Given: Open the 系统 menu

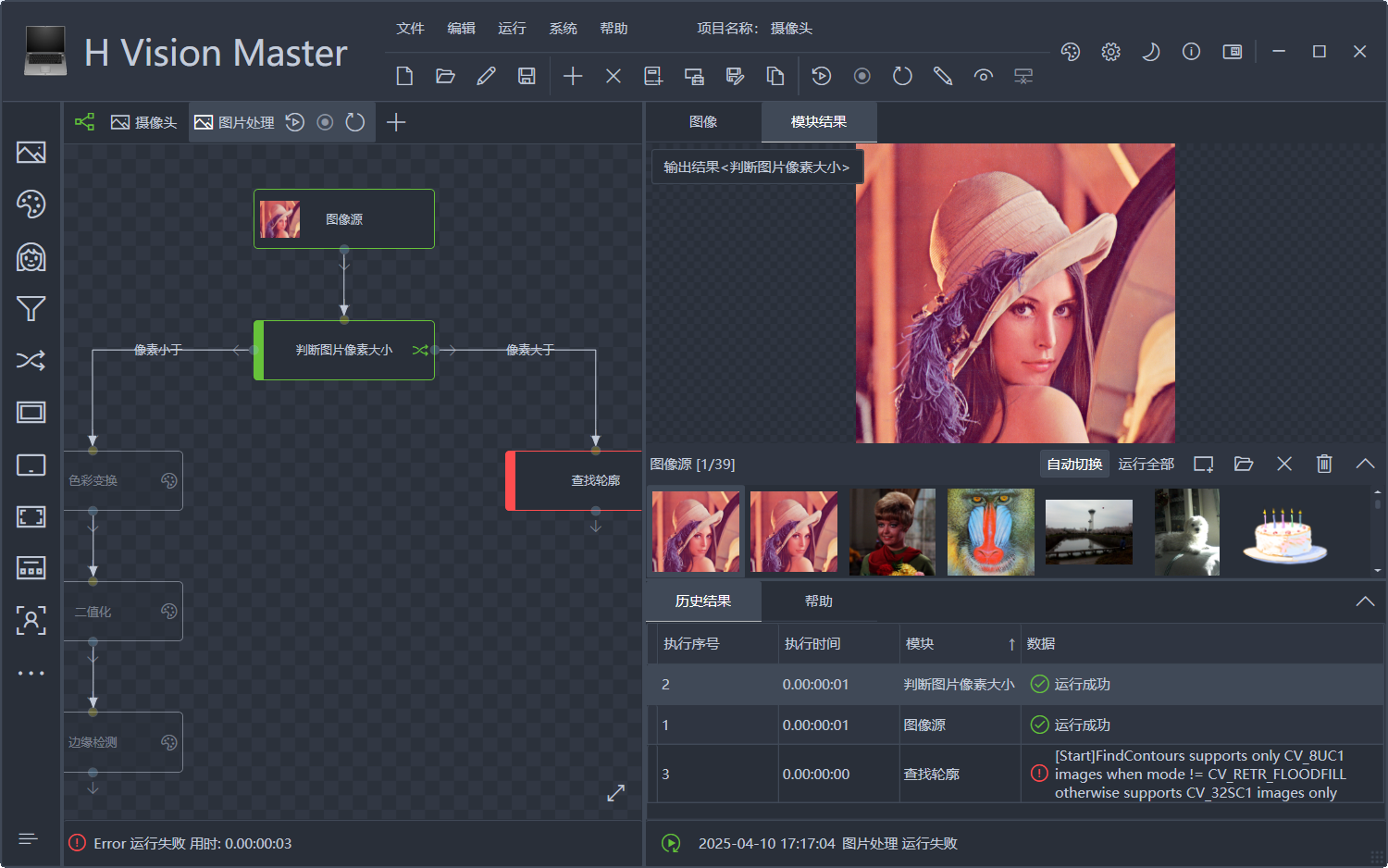Looking at the screenshot, I should click(563, 28).
